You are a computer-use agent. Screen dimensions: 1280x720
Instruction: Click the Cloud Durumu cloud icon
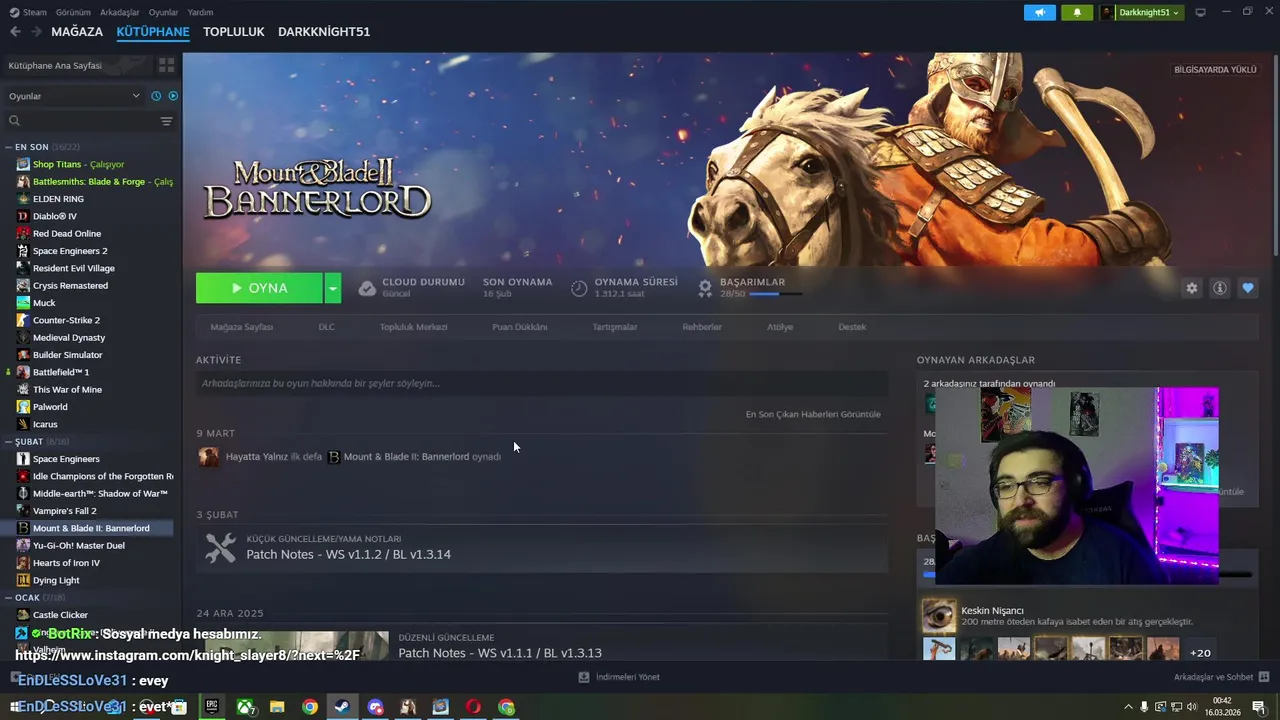[367, 288]
